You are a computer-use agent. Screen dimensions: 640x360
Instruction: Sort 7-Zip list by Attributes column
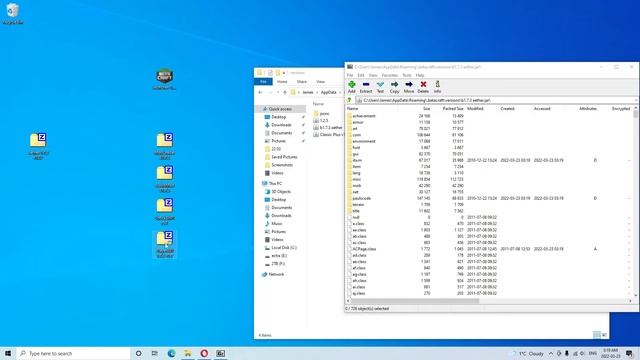(588, 109)
